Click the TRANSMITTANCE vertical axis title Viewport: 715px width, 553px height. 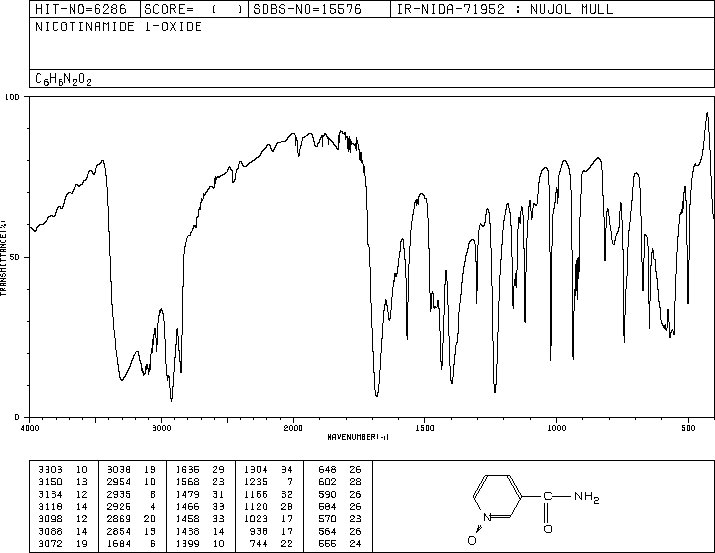click(3, 258)
